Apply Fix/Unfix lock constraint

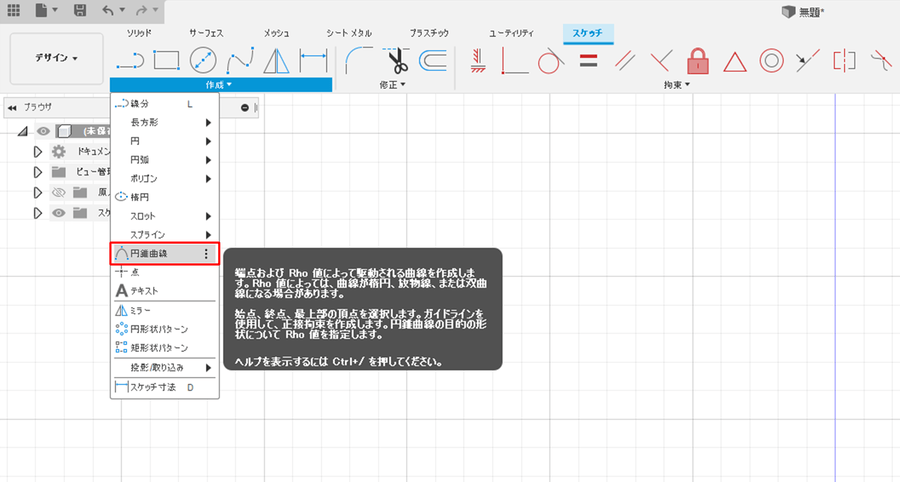(698, 61)
